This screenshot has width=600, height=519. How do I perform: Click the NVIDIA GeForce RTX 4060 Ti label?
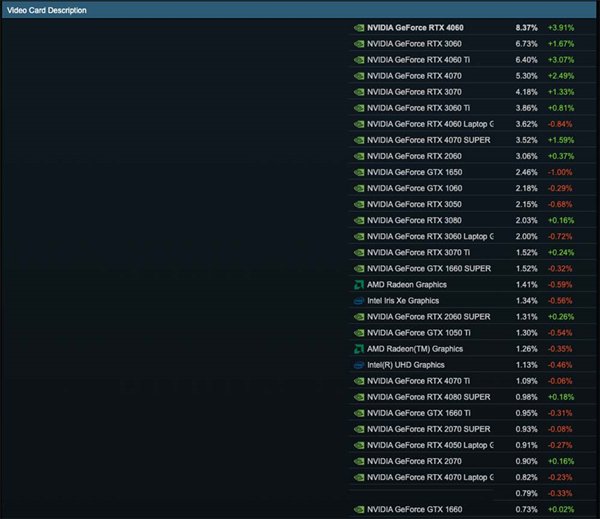tap(419, 60)
